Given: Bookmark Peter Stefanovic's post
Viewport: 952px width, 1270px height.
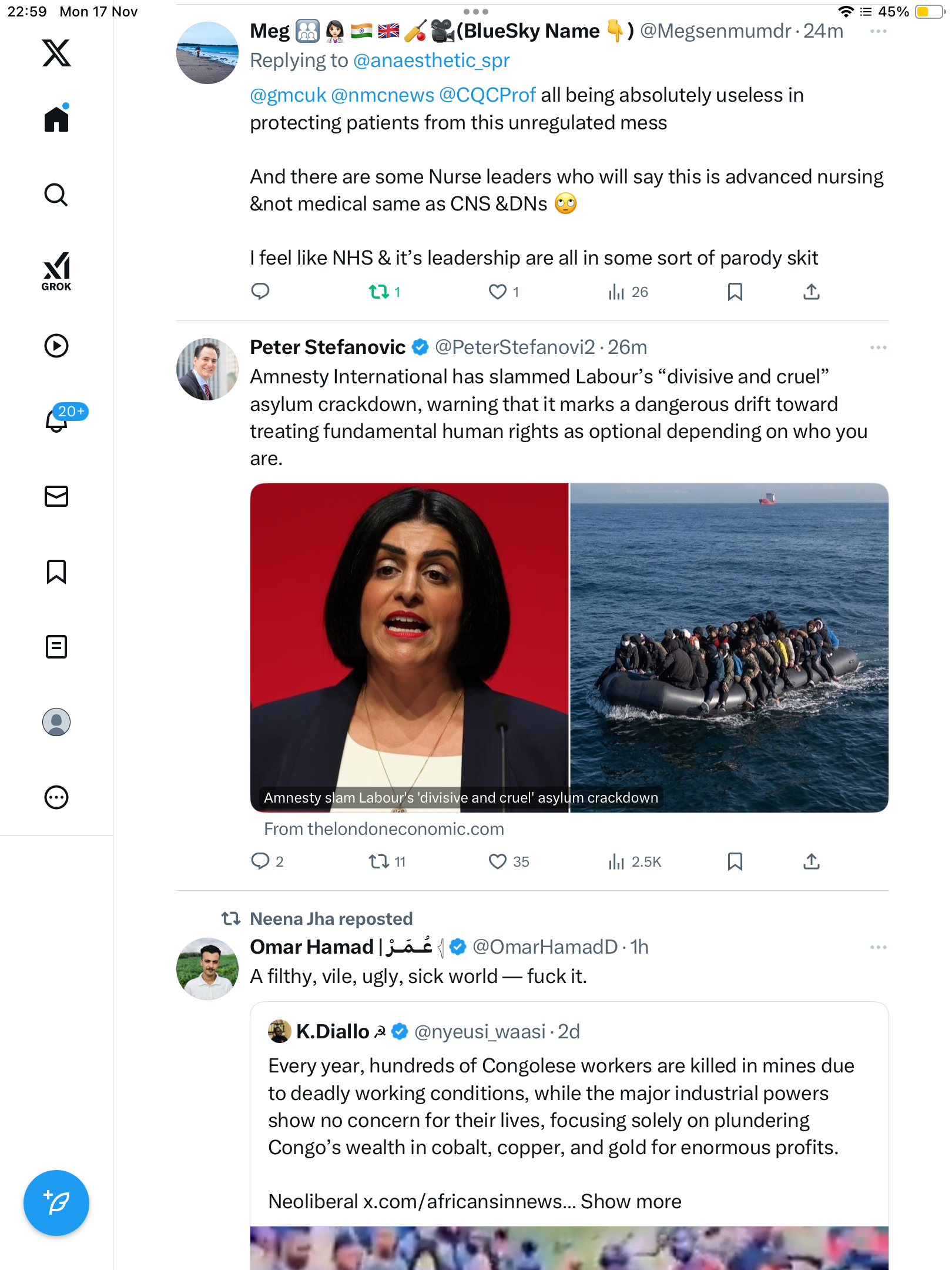Looking at the screenshot, I should coord(735,861).
